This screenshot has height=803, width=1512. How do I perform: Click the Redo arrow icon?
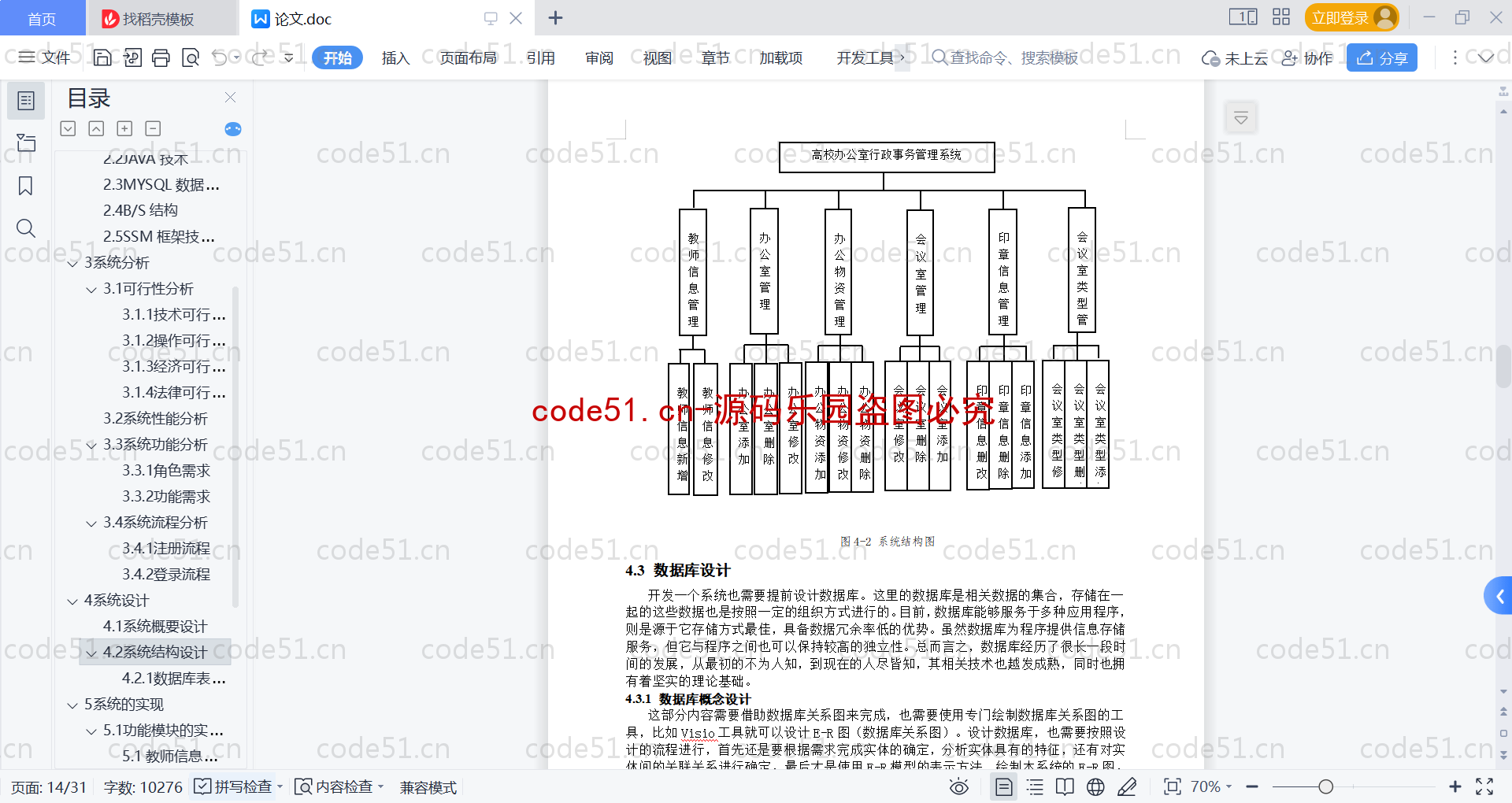point(259,57)
